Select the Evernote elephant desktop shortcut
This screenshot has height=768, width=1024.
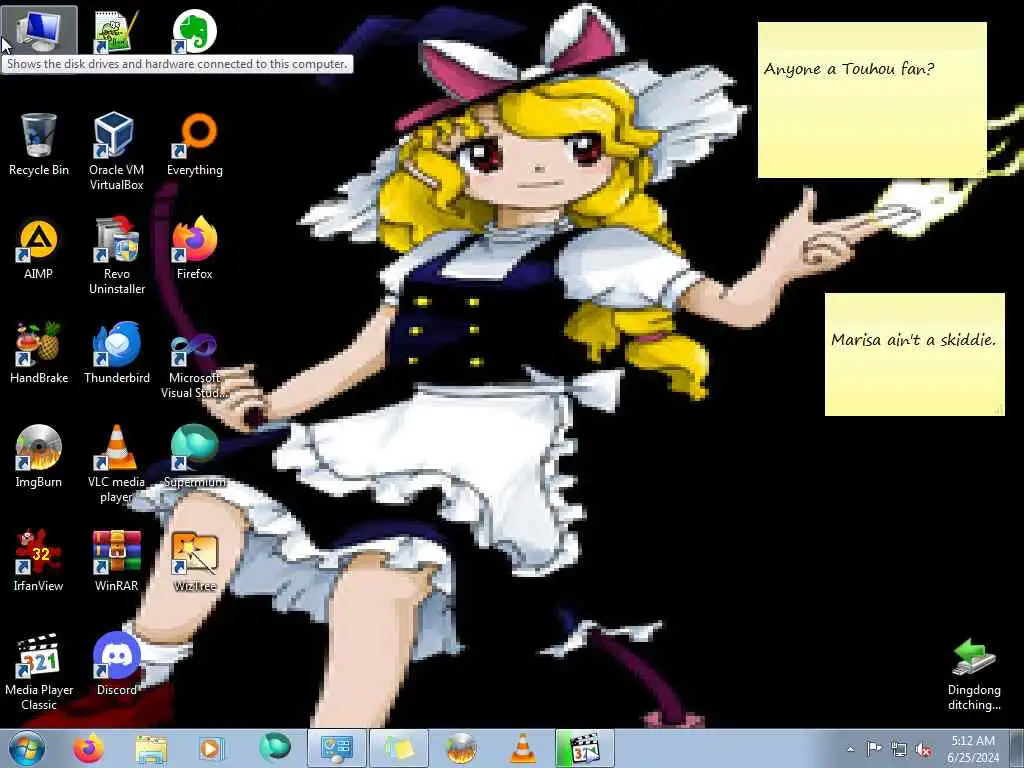click(x=194, y=31)
